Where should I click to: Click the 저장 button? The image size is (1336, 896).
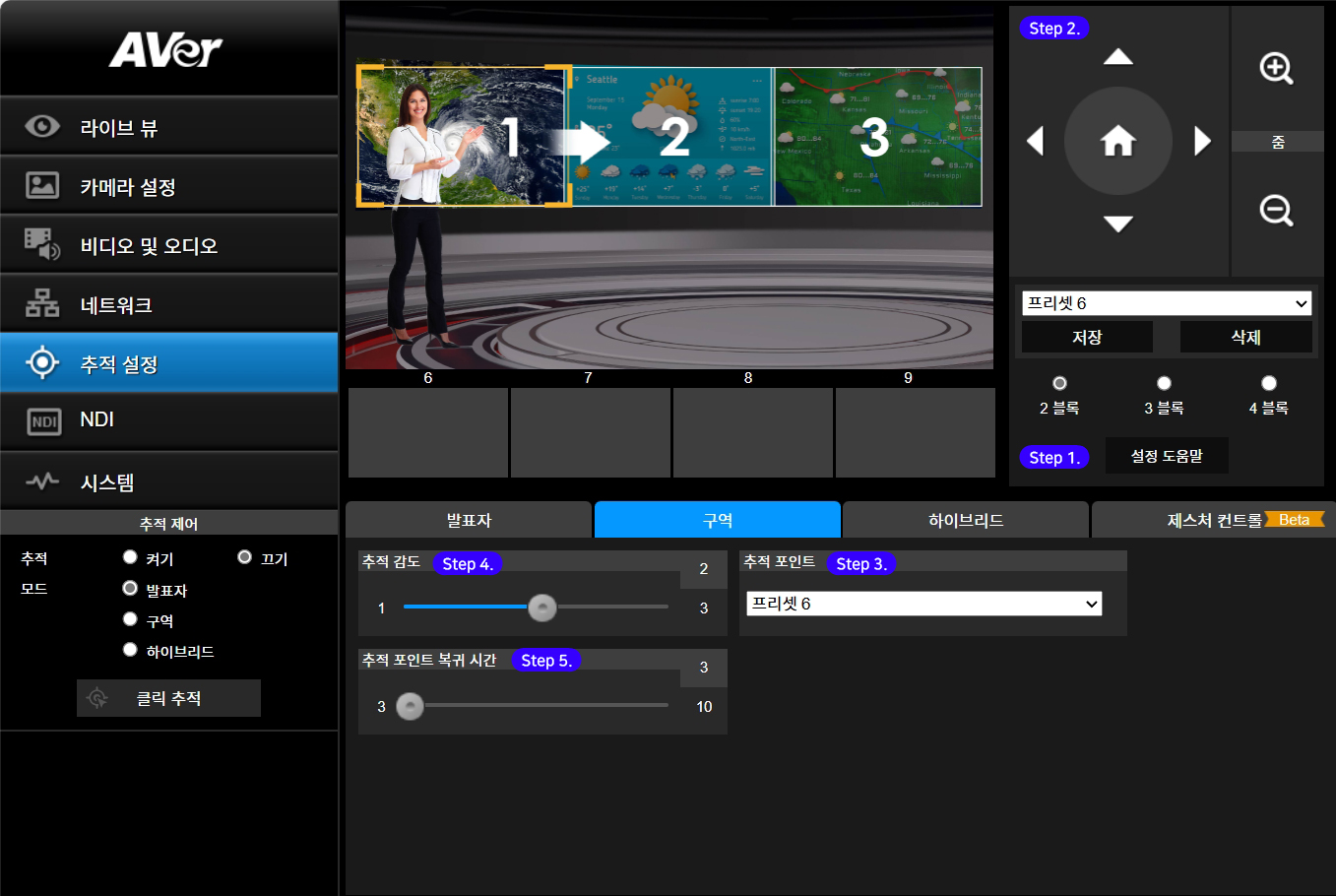pos(1087,337)
